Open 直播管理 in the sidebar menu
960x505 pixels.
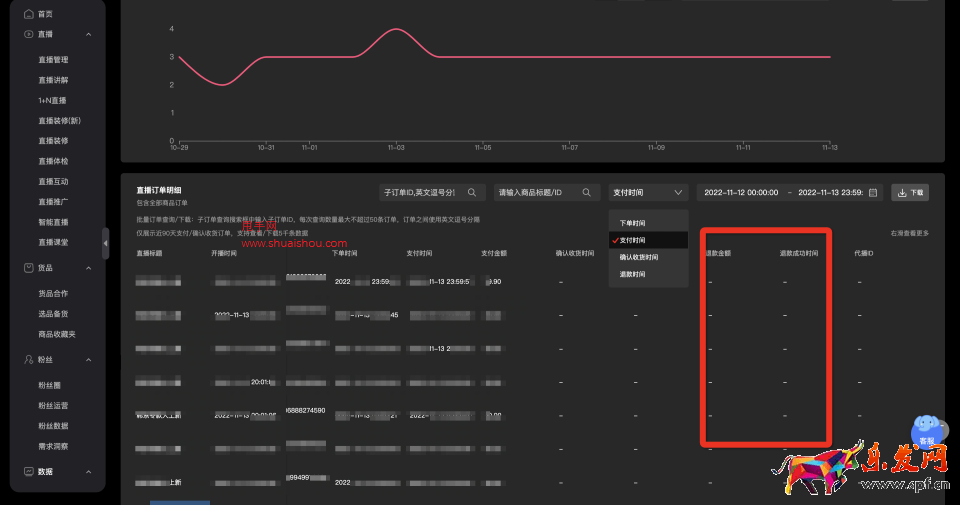coord(54,60)
